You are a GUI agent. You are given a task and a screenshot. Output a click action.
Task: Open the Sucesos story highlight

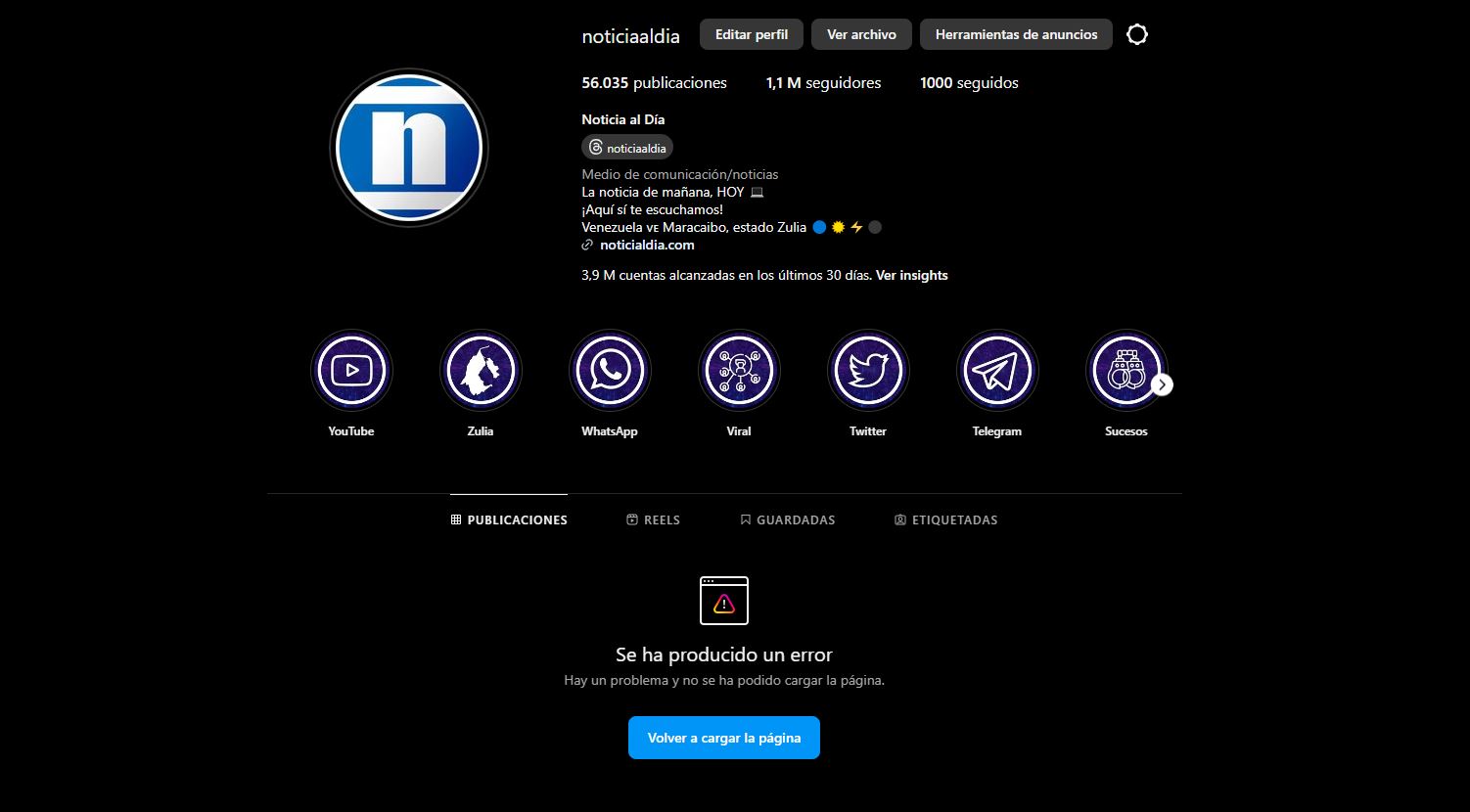(1125, 370)
